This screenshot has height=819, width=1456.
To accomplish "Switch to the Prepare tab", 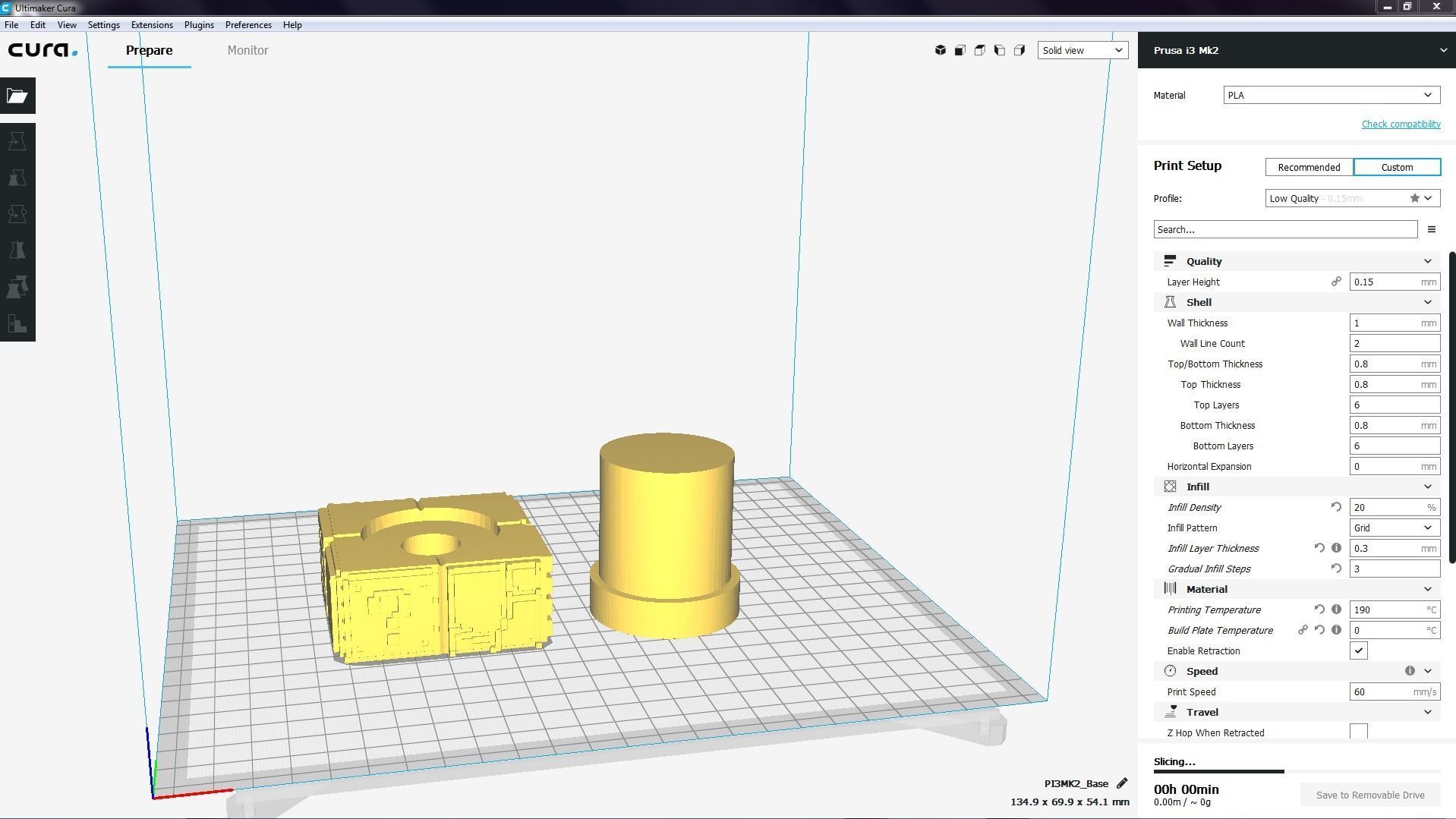I will coord(149,50).
